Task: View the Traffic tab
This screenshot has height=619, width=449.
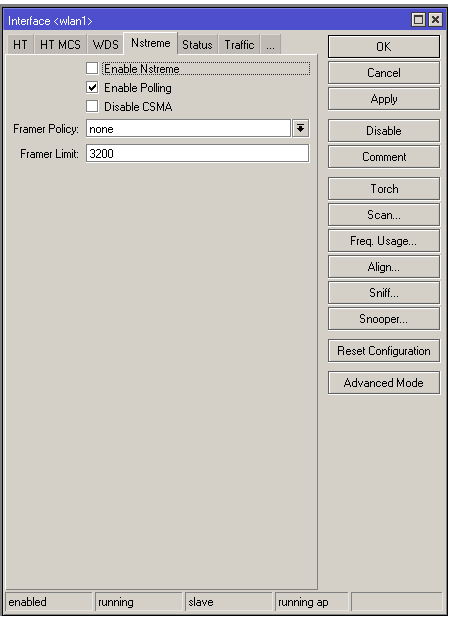Action: pos(239,45)
